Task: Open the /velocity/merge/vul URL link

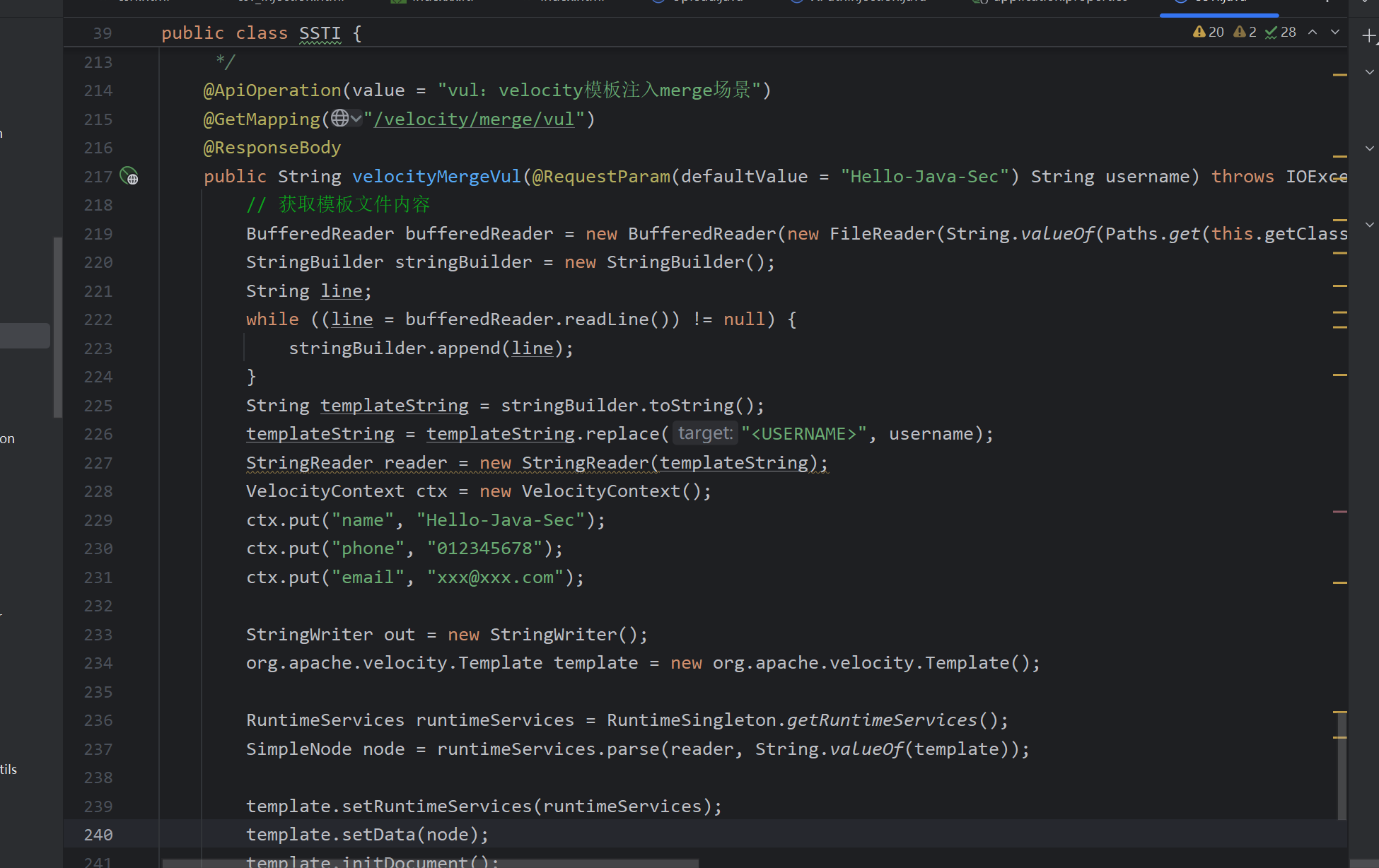Action: click(x=474, y=119)
